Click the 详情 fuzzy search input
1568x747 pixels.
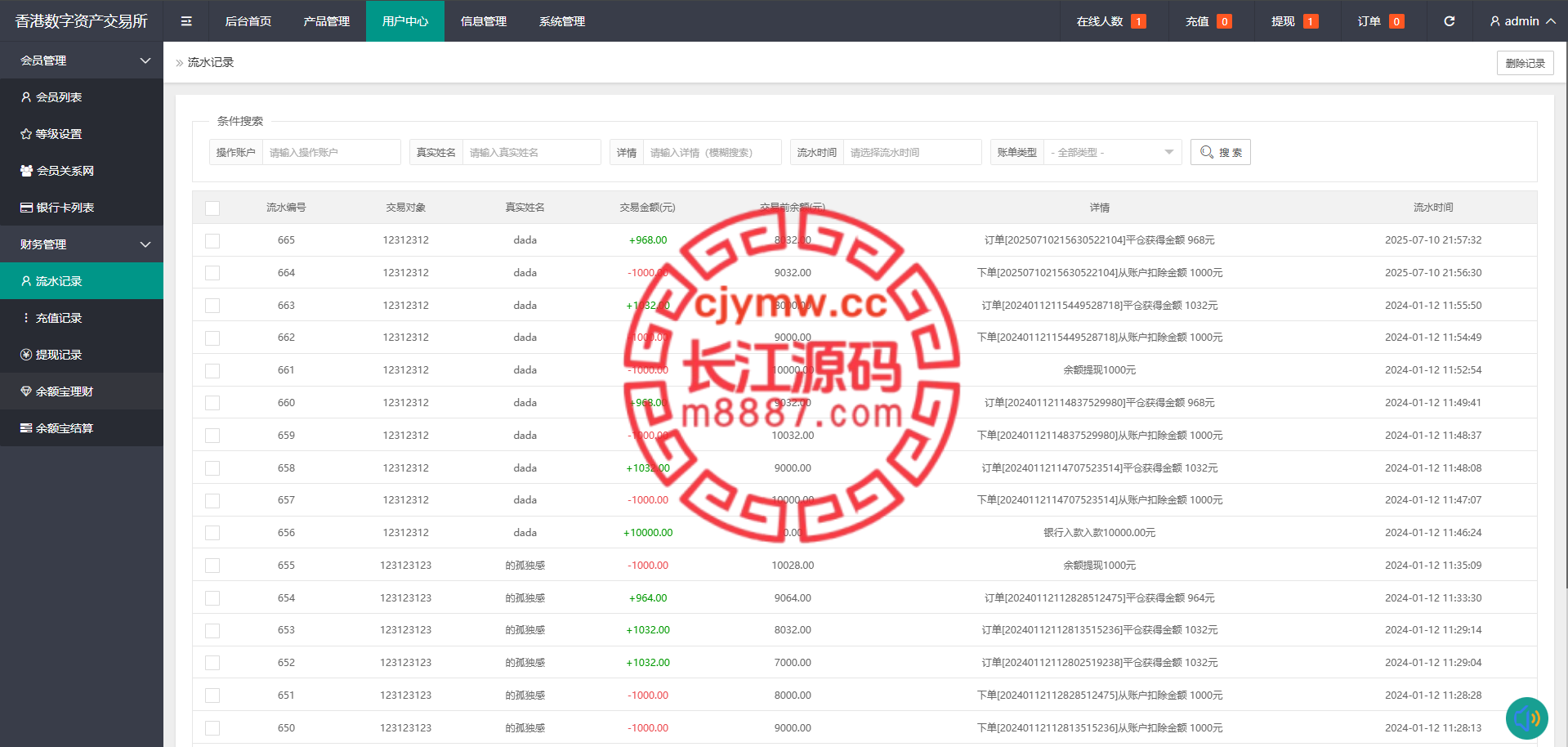712,152
